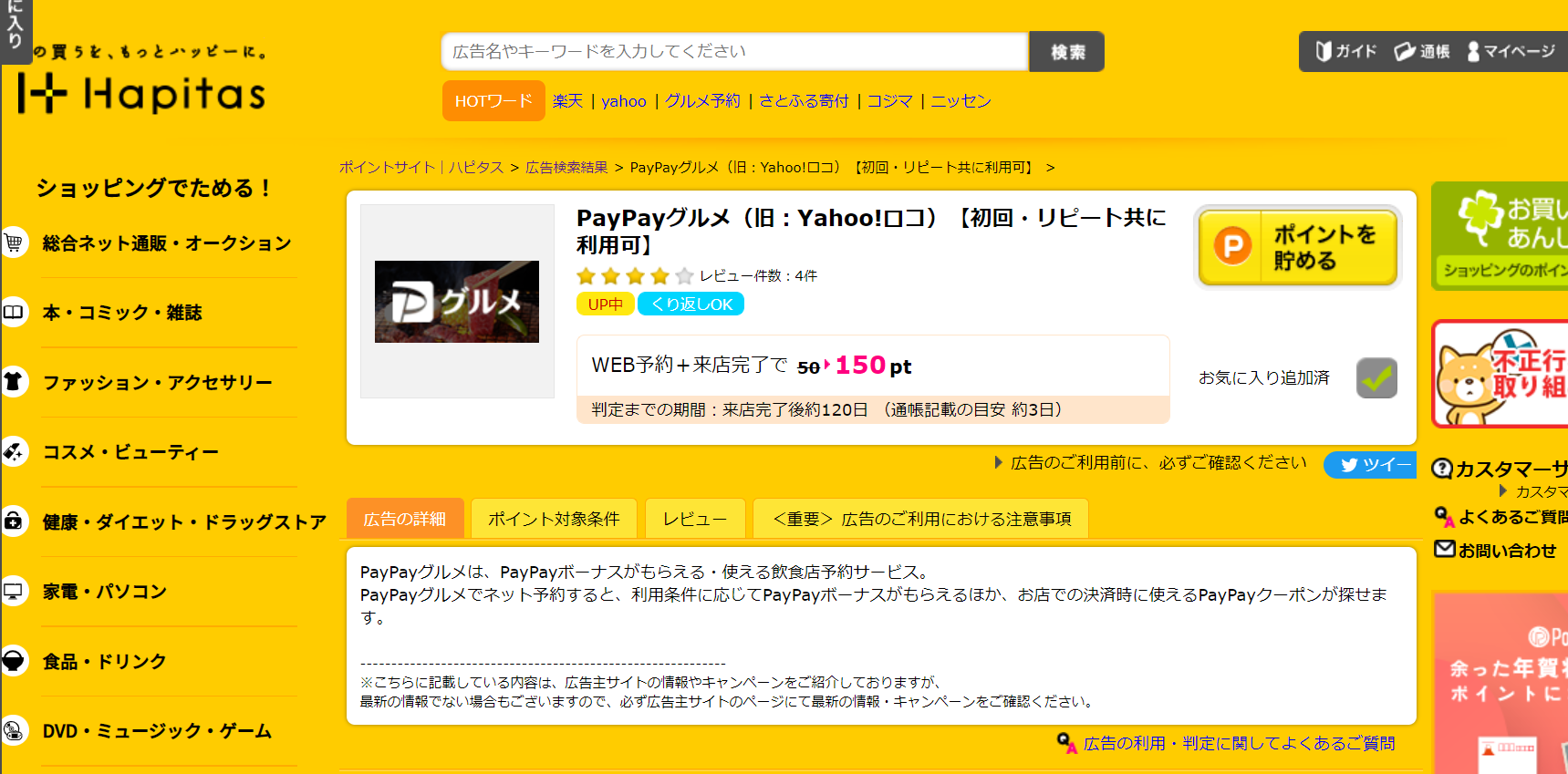Image resolution: width=1568 pixels, height=774 pixels.
Task: Follow ポイントサイト|ハピタス breadcrumb link
Action: [421, 167]
